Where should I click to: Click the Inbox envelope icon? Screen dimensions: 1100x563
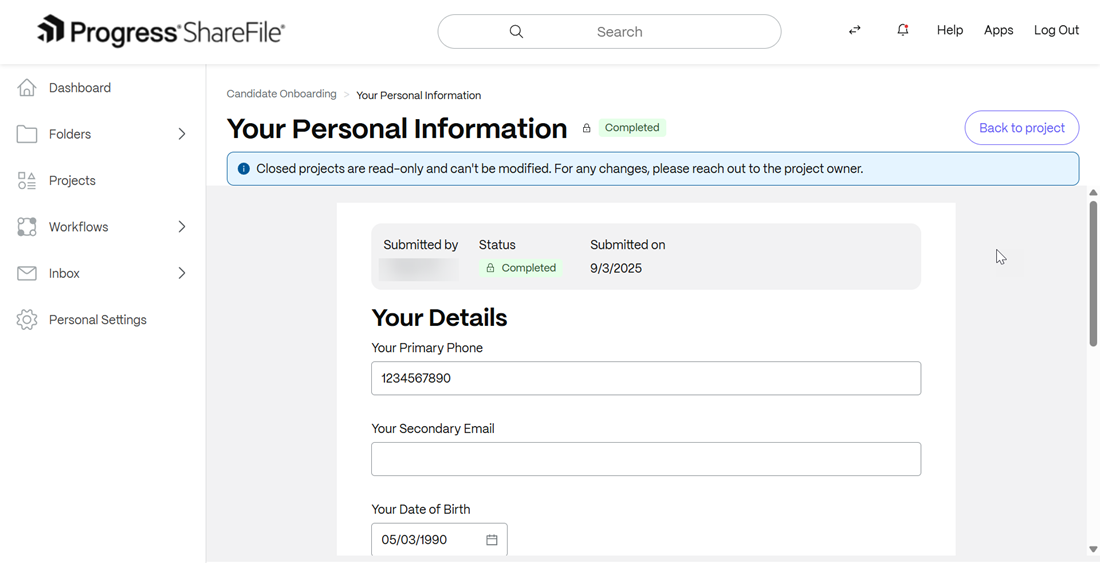(x=27, y=273)
